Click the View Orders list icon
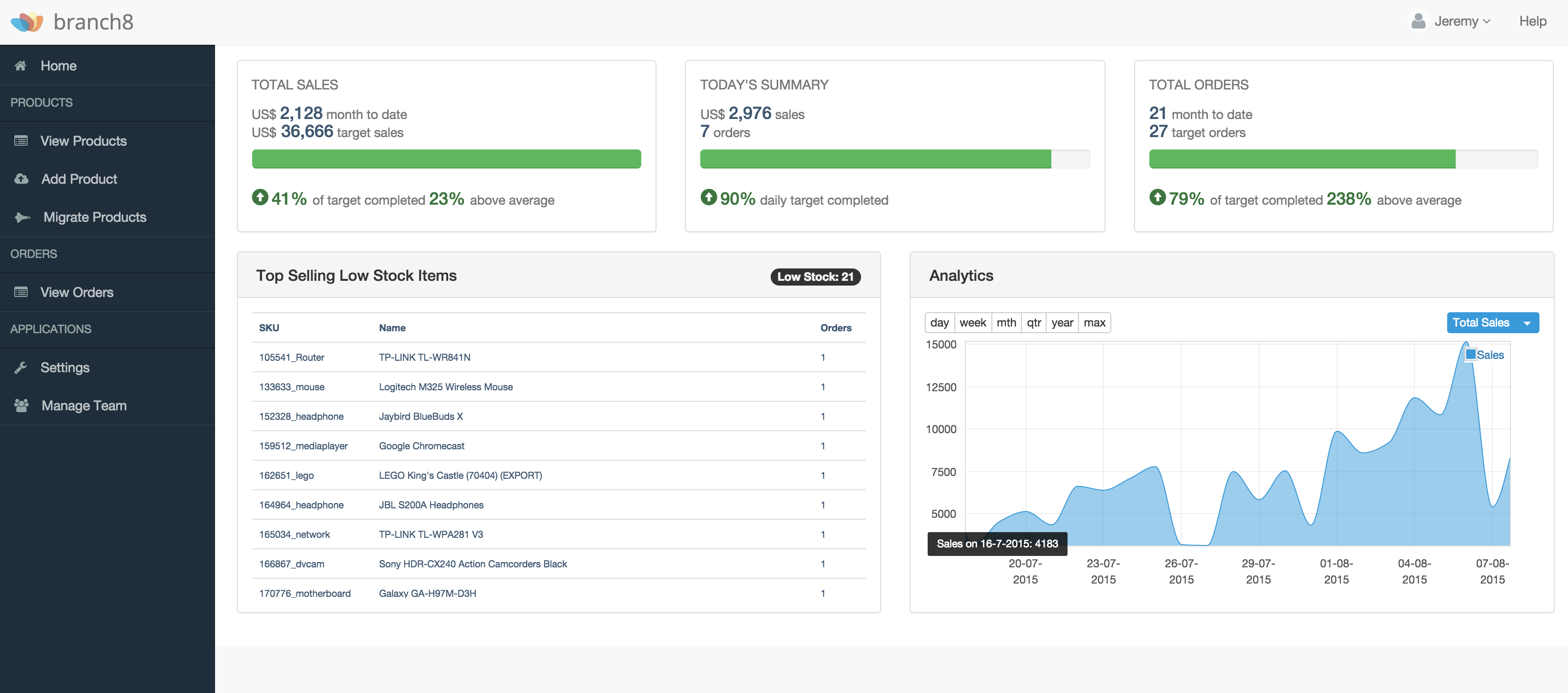The width and height of the screenshot is (1568, 693). coord(21,292)
